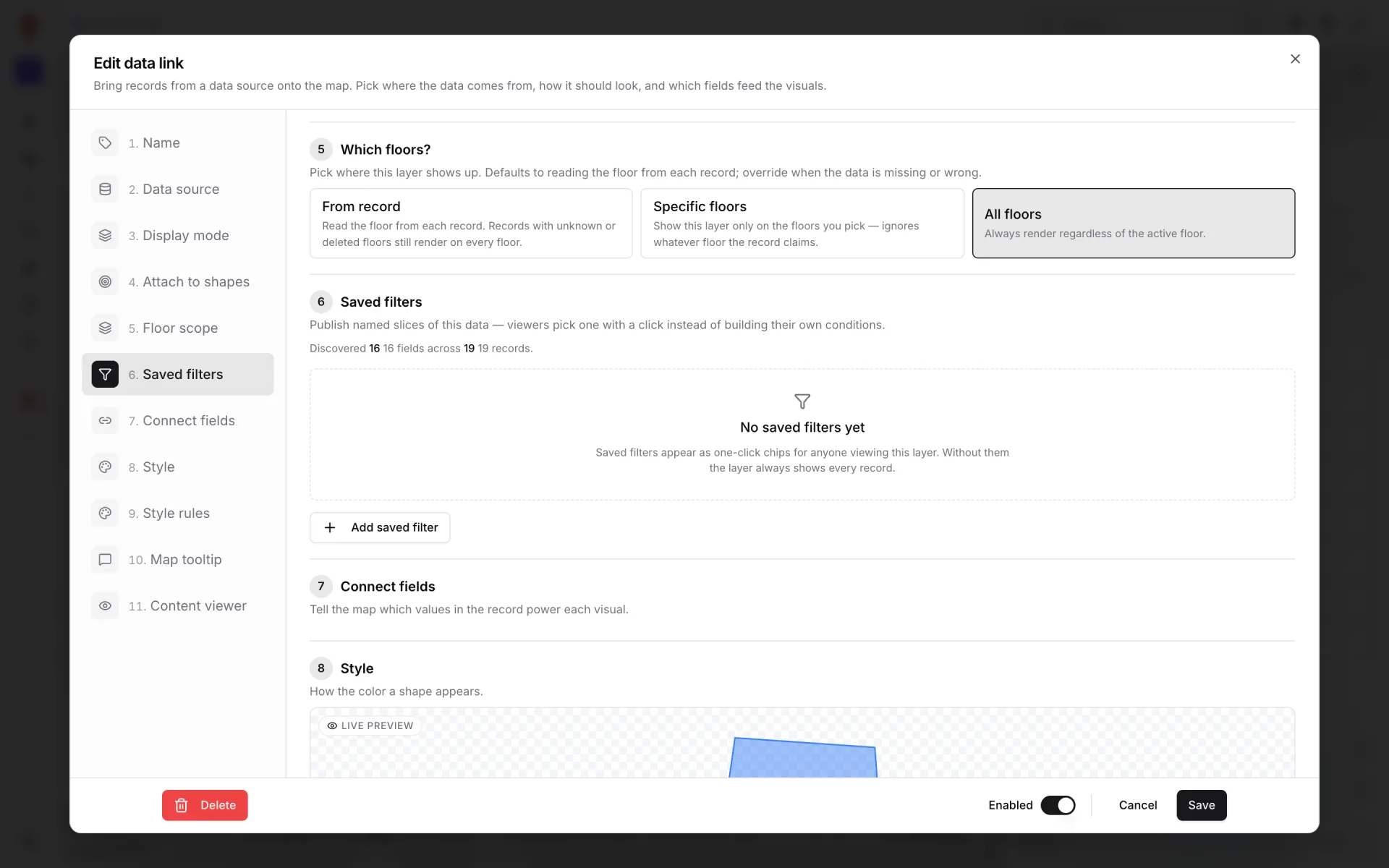This screenshot has width=1389, height=868.
Task: Click the blue shape in live preview
Action: click(x=803, y=758)
